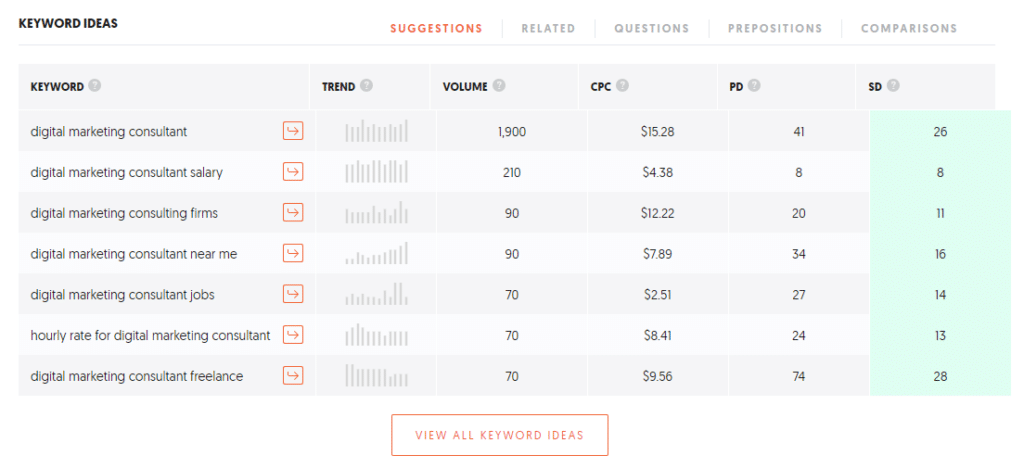Open arrow icon for digital marketing consultant salary
This screenshot has height=468, width=1024.
pyautogui.click(x=293, y=172)
